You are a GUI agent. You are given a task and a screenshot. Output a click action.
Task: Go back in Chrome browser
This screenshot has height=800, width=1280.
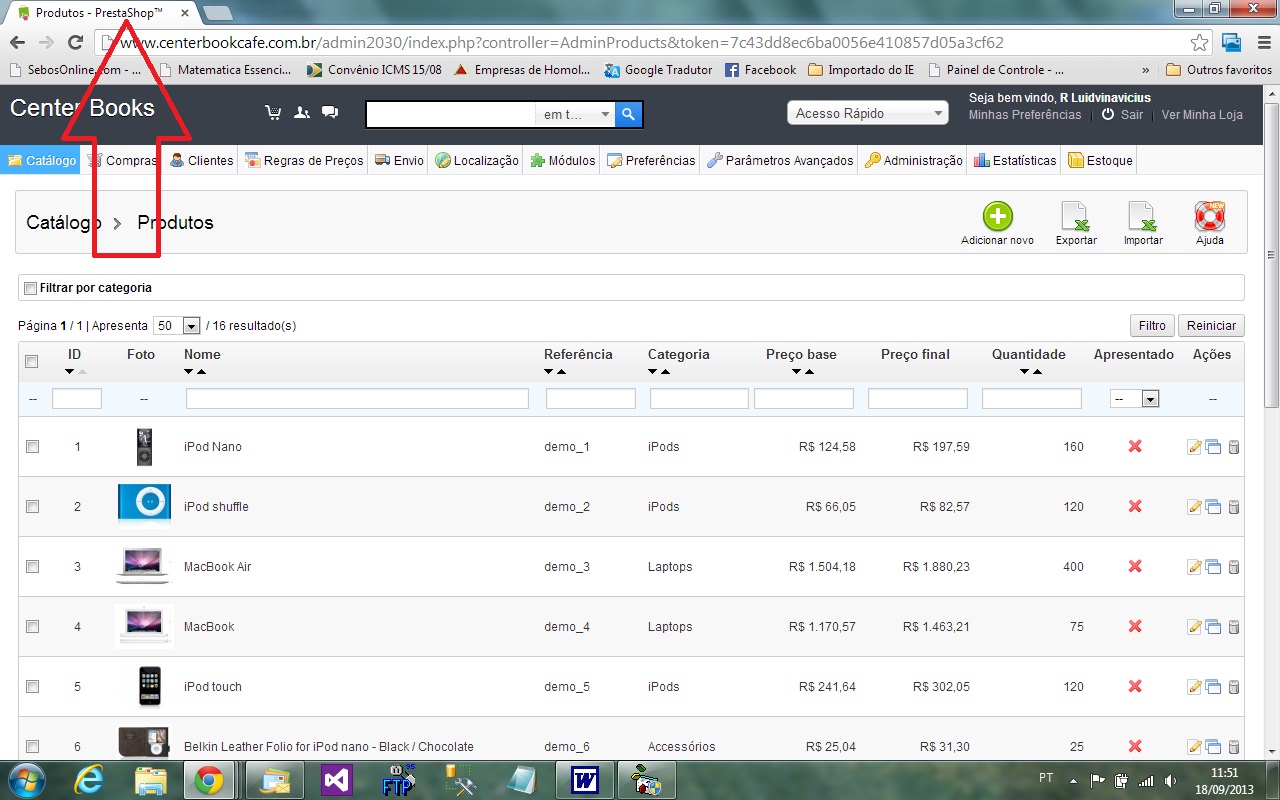pos(17,42)
